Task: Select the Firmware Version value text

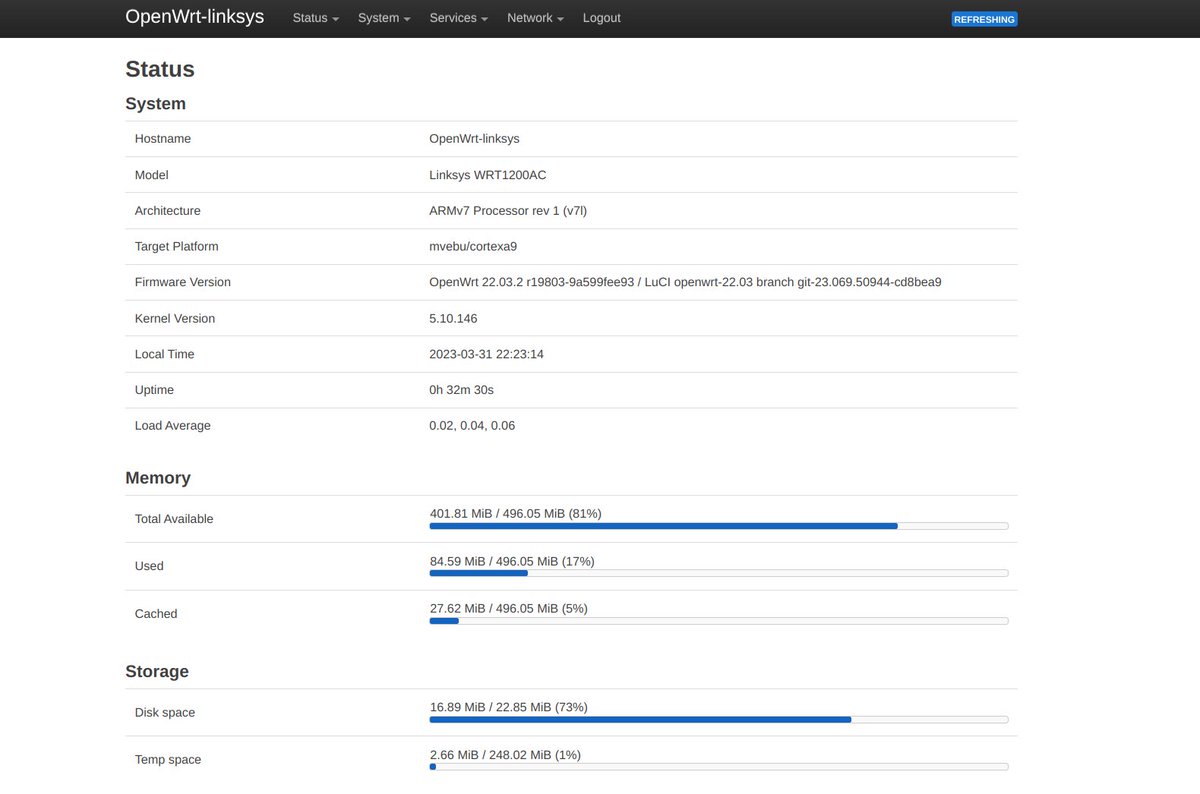Action: pyautogui.click(x=685, y=282)
